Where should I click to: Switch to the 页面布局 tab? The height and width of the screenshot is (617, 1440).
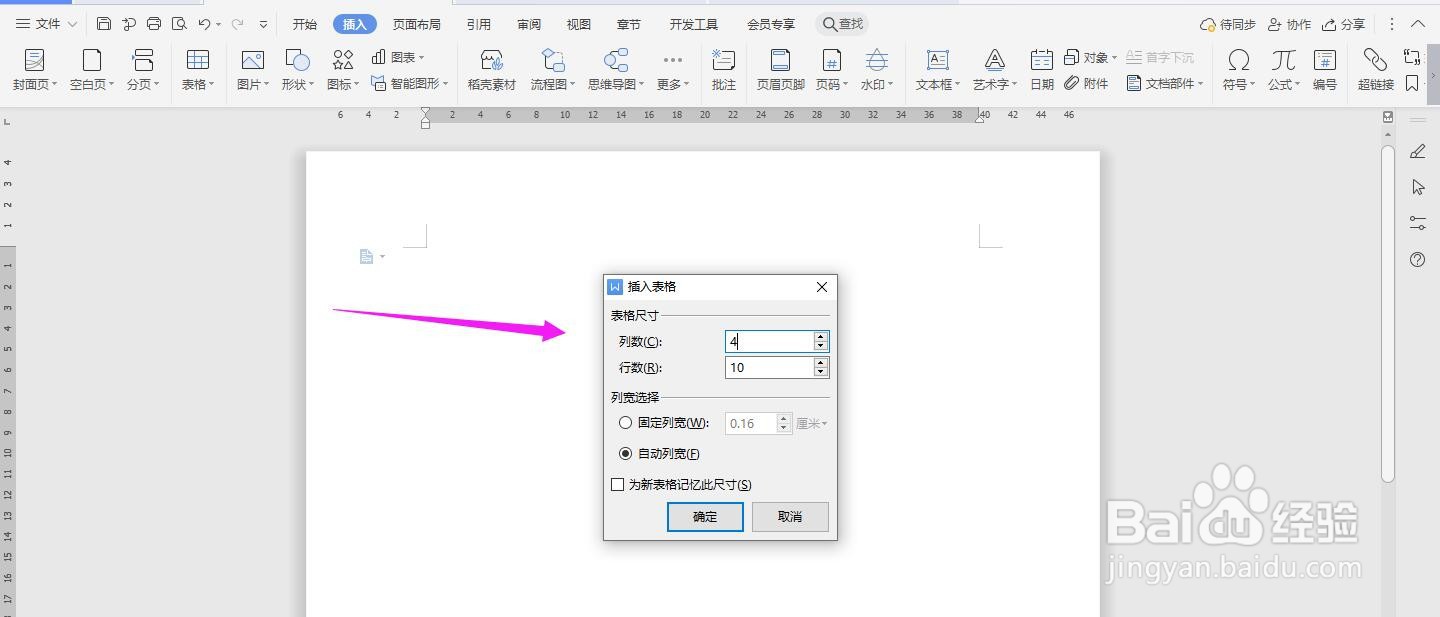416,24
